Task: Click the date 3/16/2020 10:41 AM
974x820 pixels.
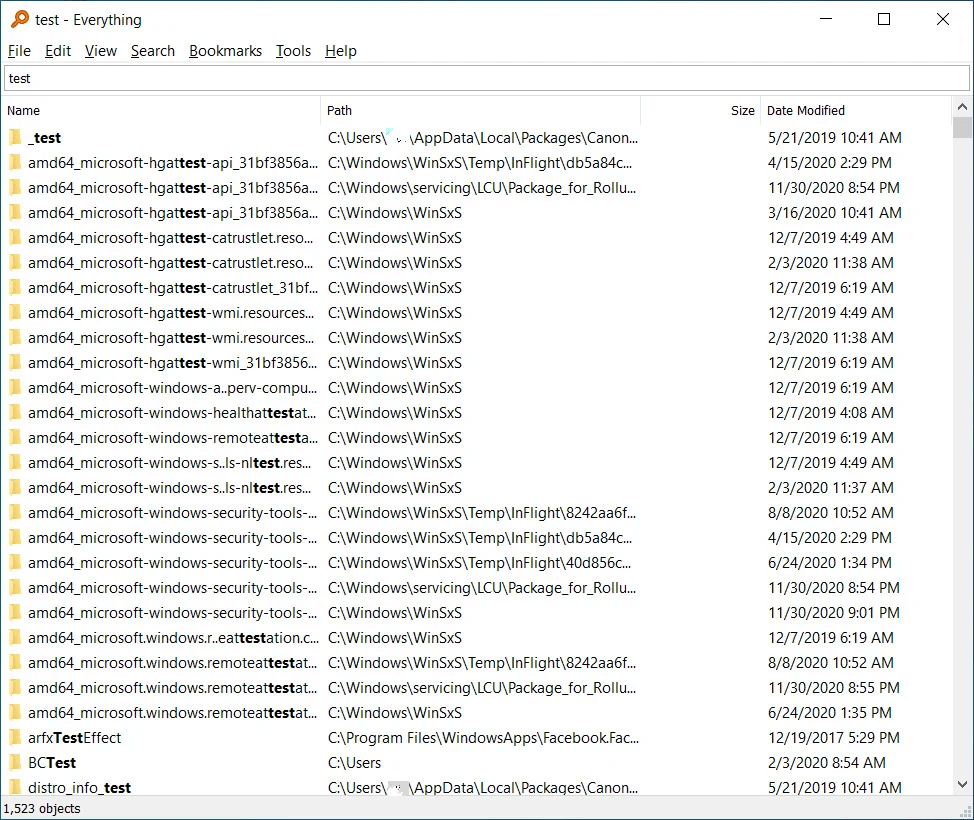Action: 834,212
